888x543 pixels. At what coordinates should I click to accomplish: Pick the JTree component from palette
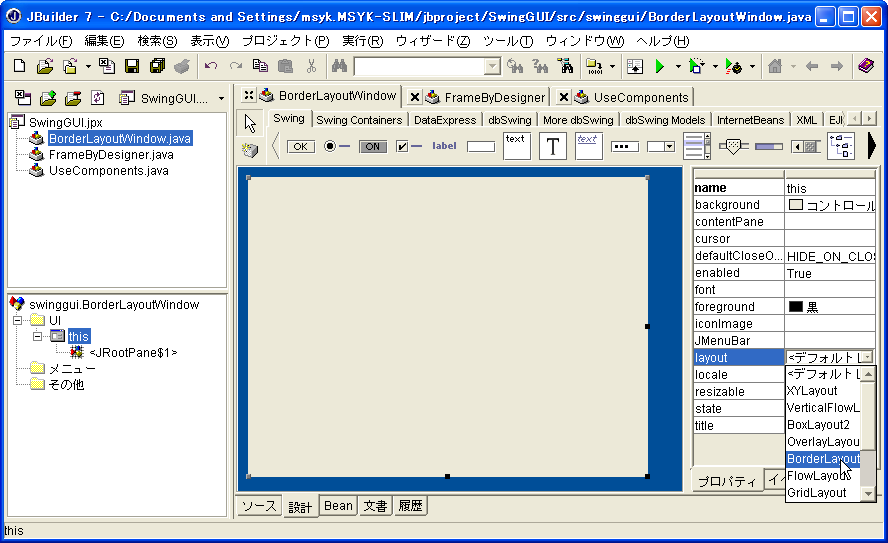pos(841,146)
